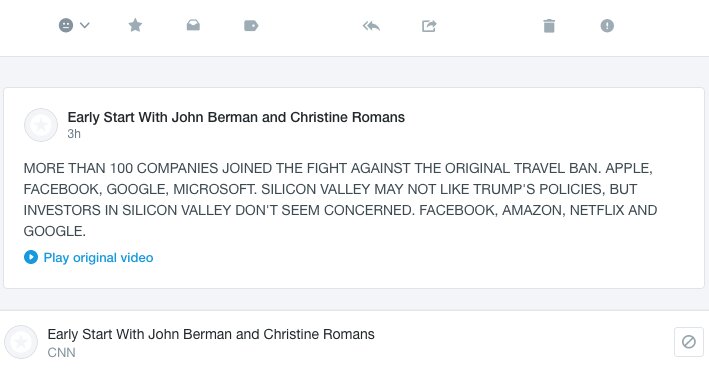Open the sender avatar in the message card
The width and height of the screenshot is (709, 373).
click(41, 125)
